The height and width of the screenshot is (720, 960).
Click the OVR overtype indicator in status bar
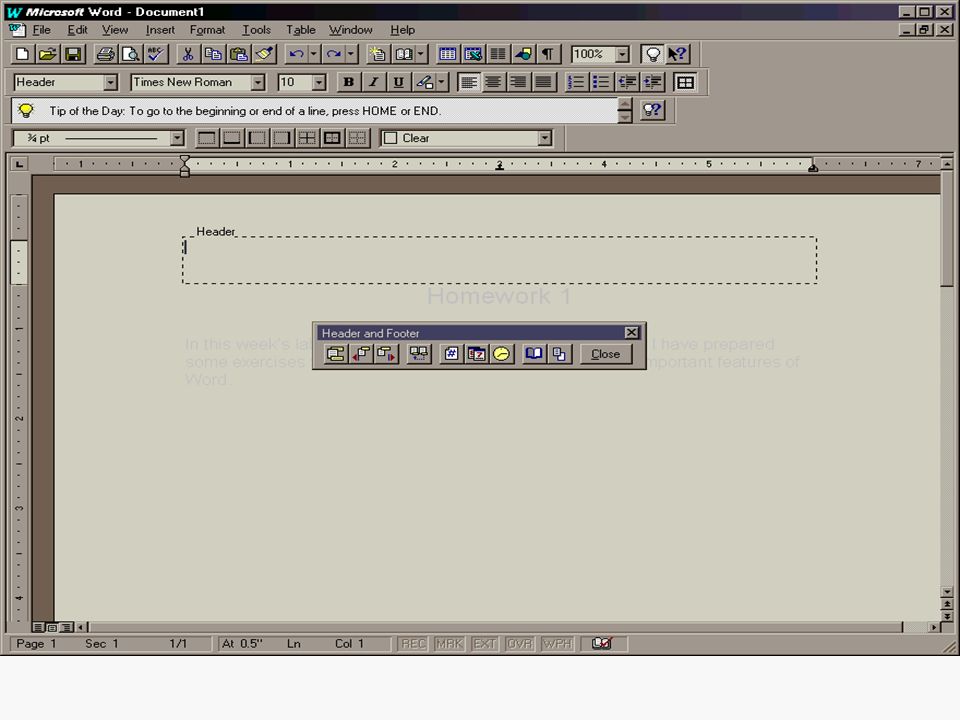520,643
